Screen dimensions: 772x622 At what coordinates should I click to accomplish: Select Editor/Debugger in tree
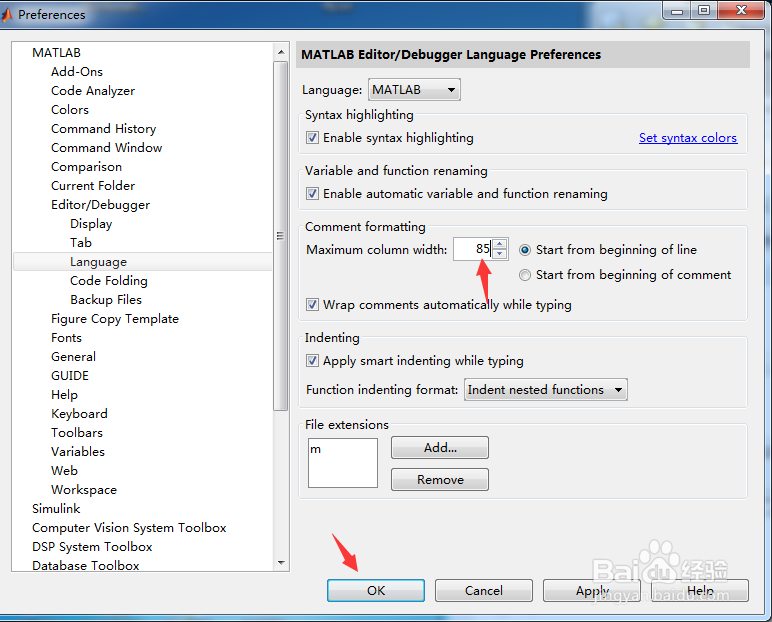(x=100, y=205)
